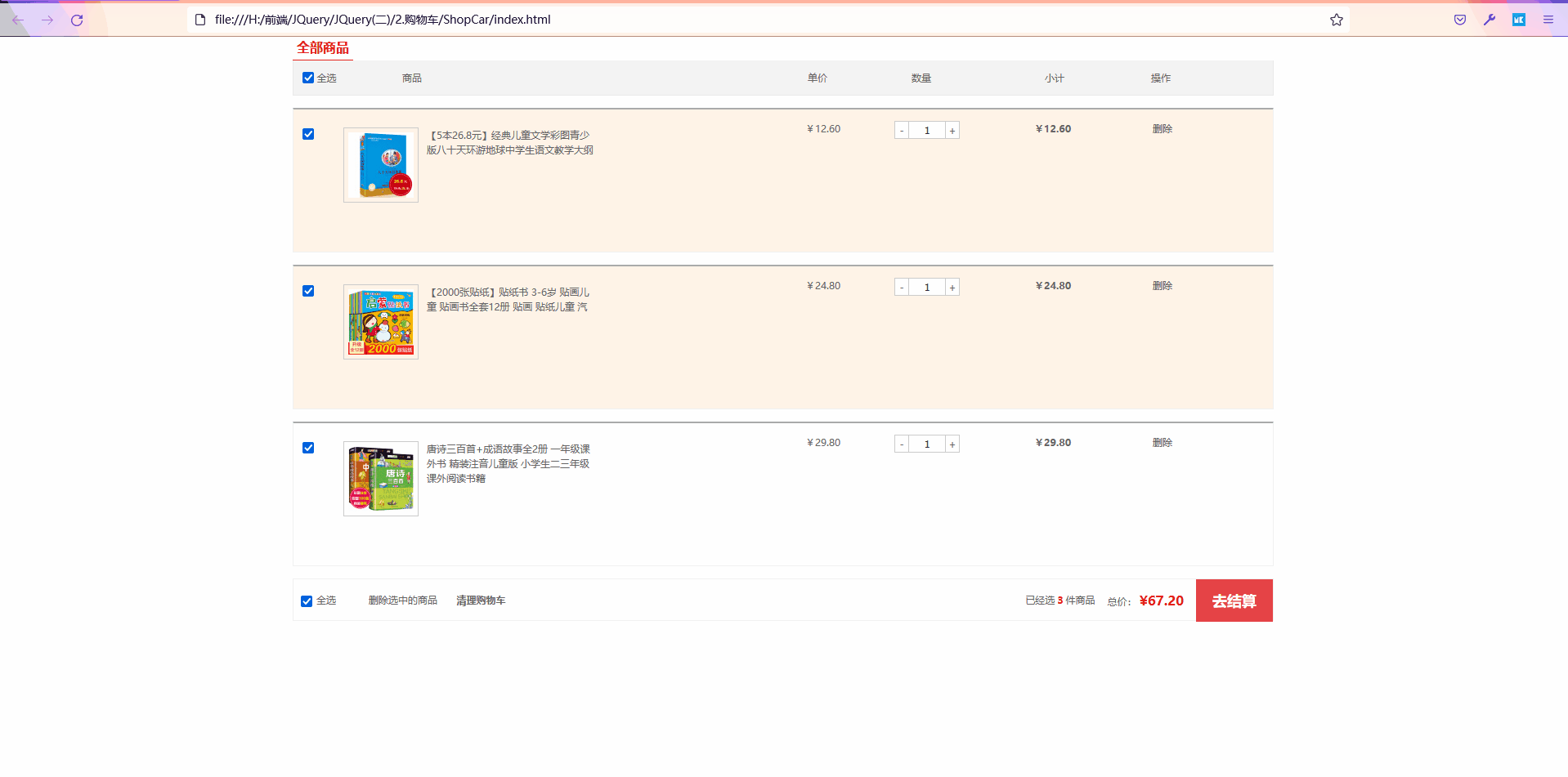Click quantity field of the ¥12.60 book
Screen dimensions: 1568x777
(927, 131)
